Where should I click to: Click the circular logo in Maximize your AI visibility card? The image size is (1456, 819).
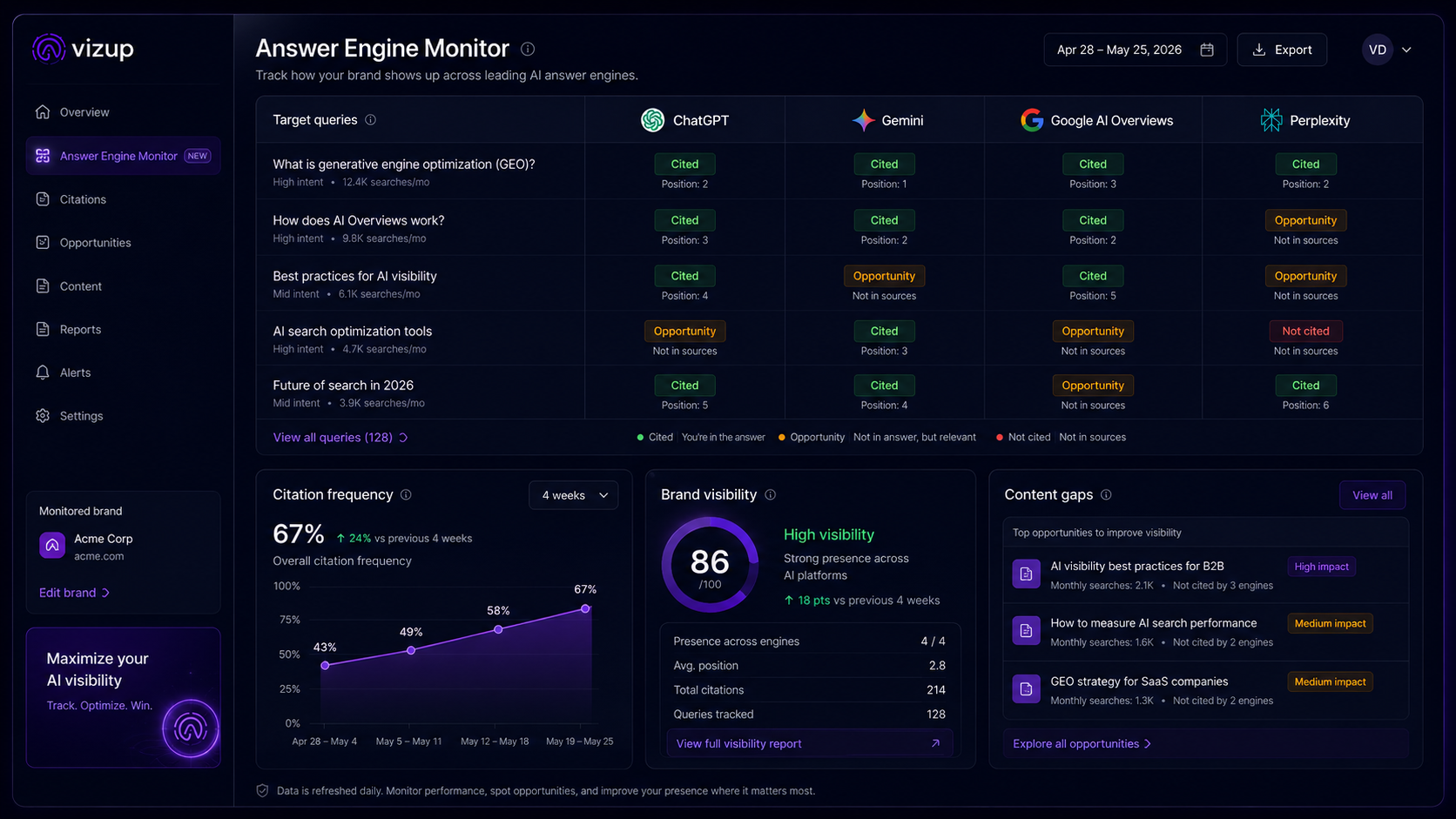pos(190,728)
